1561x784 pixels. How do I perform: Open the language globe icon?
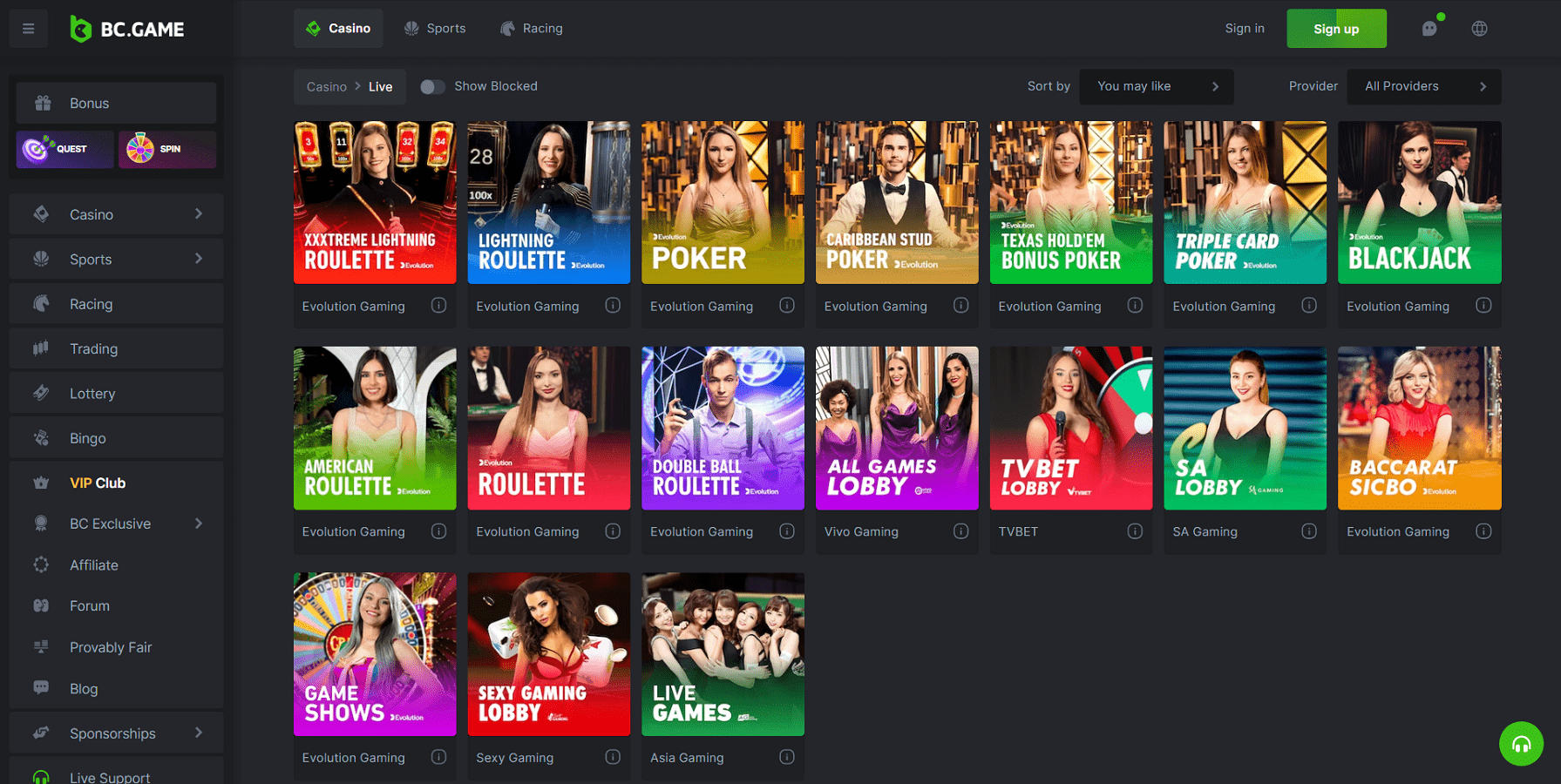1479,29
